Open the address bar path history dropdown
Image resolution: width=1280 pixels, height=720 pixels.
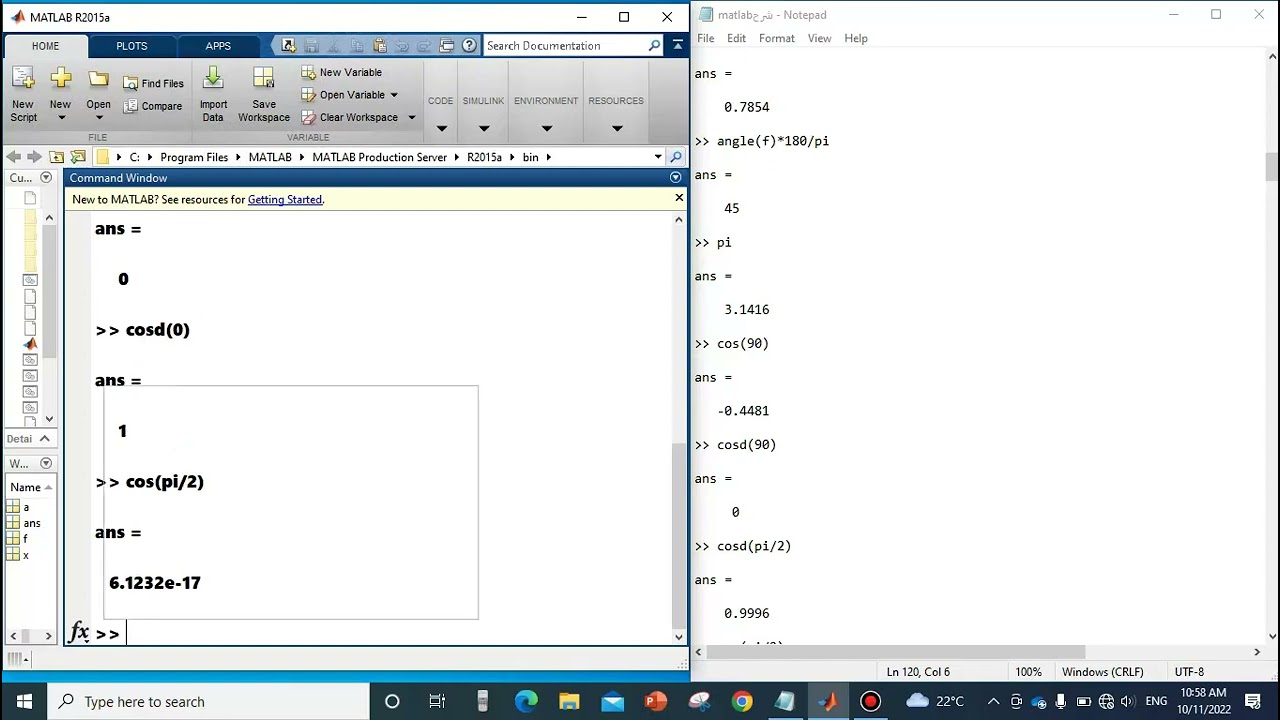click(x=658, y=157)
